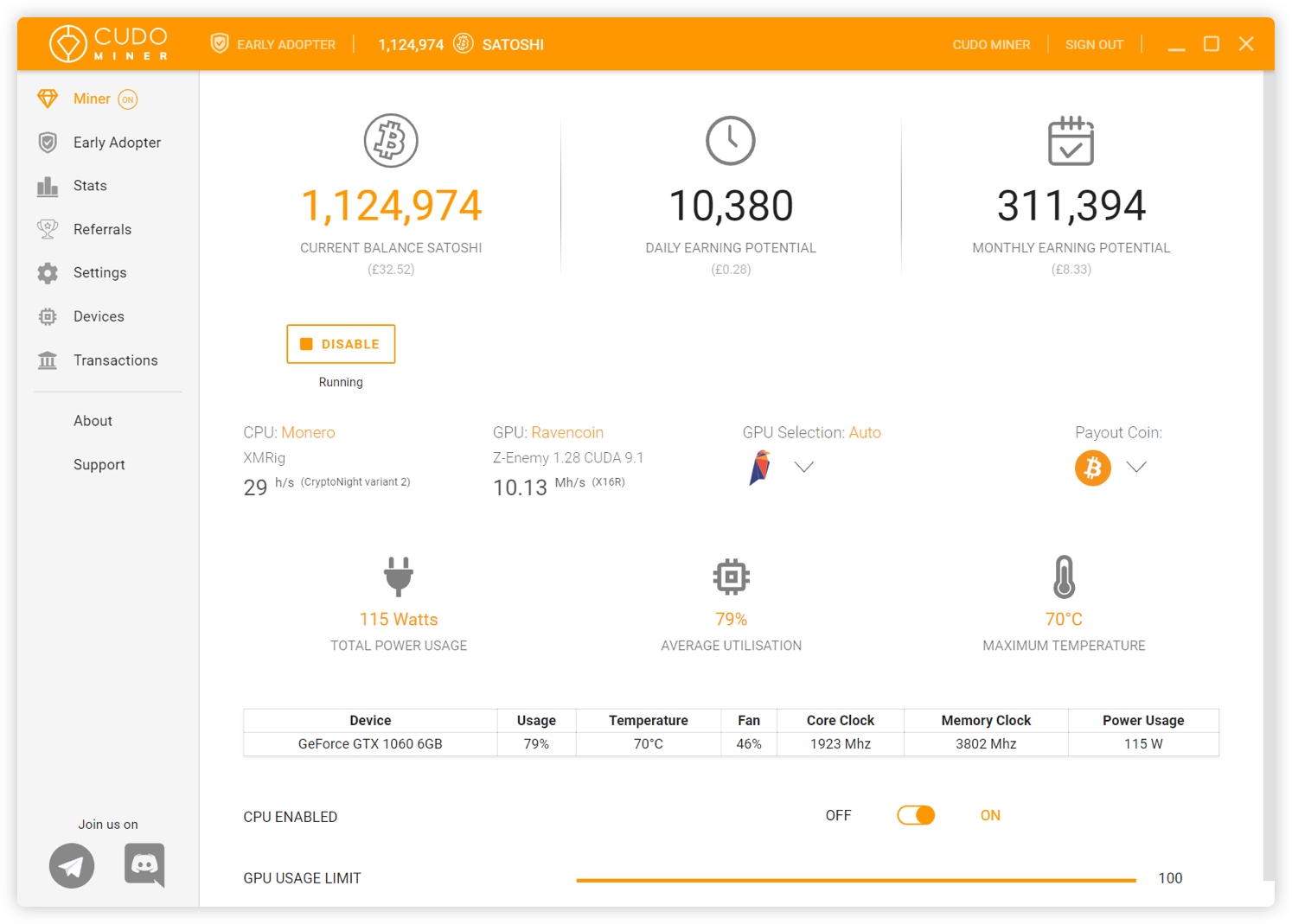Click the Miner ON status badge
1292x924 pixels.
coord(127,99)
